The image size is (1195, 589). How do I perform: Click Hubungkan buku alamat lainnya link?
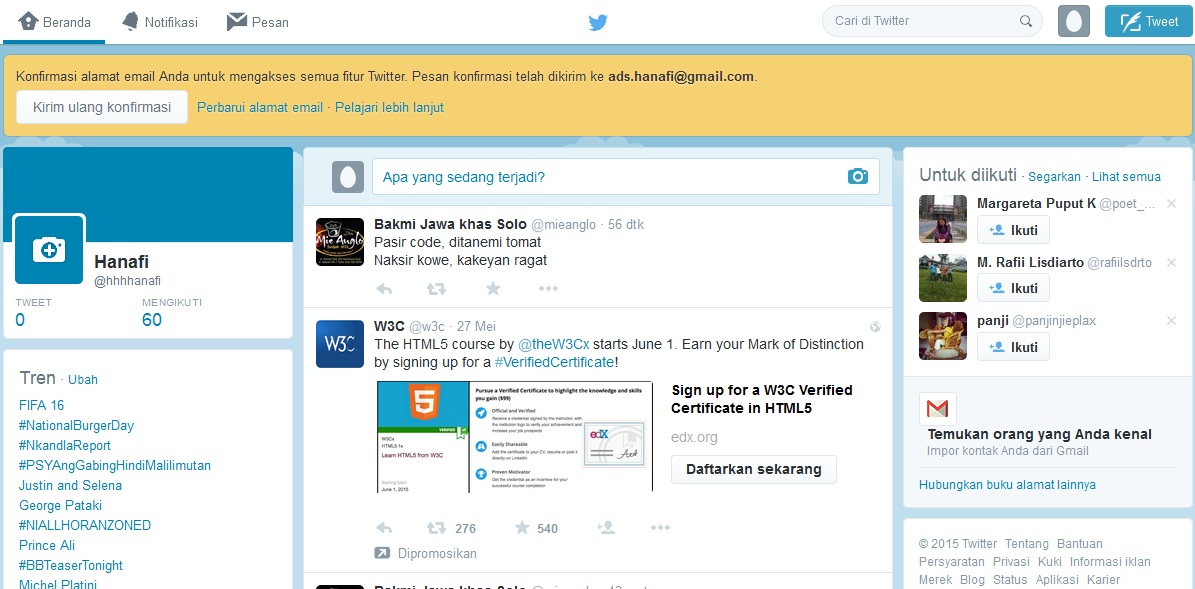pos(1008,485)
